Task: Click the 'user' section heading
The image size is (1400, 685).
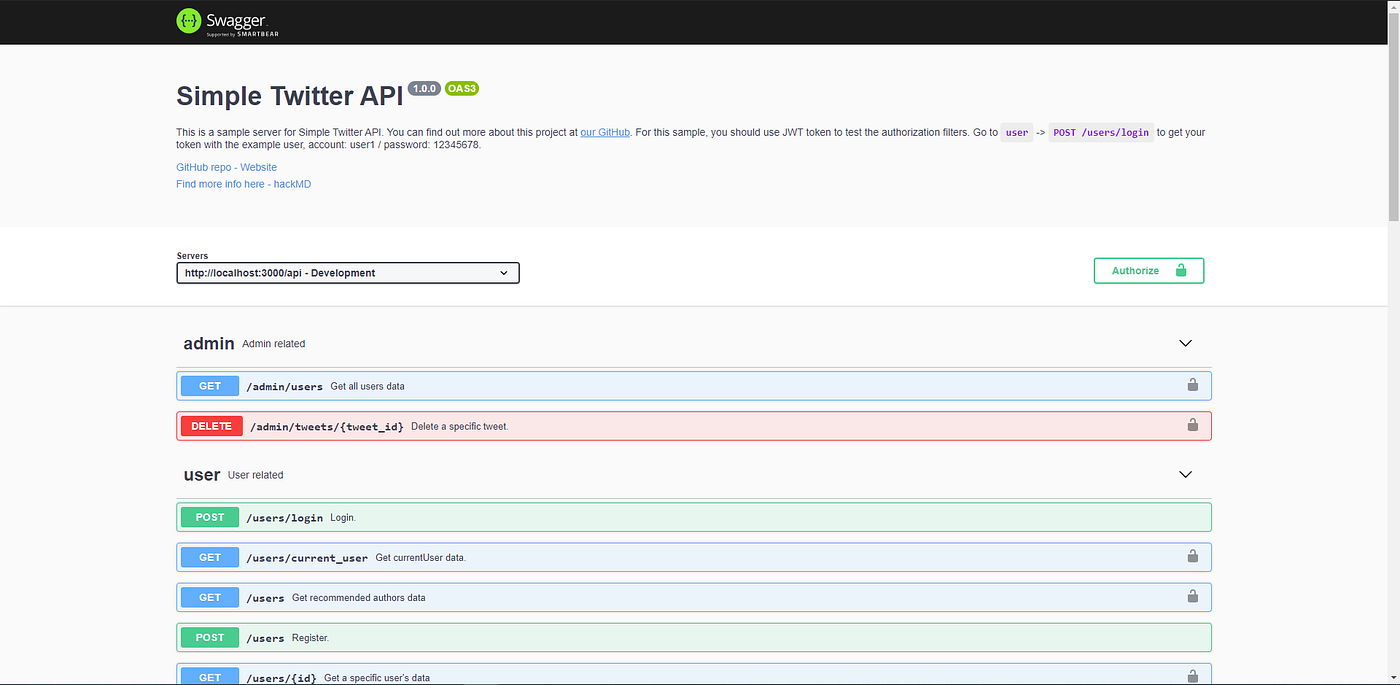Action: pyautogui.click(x=202, y=475)
